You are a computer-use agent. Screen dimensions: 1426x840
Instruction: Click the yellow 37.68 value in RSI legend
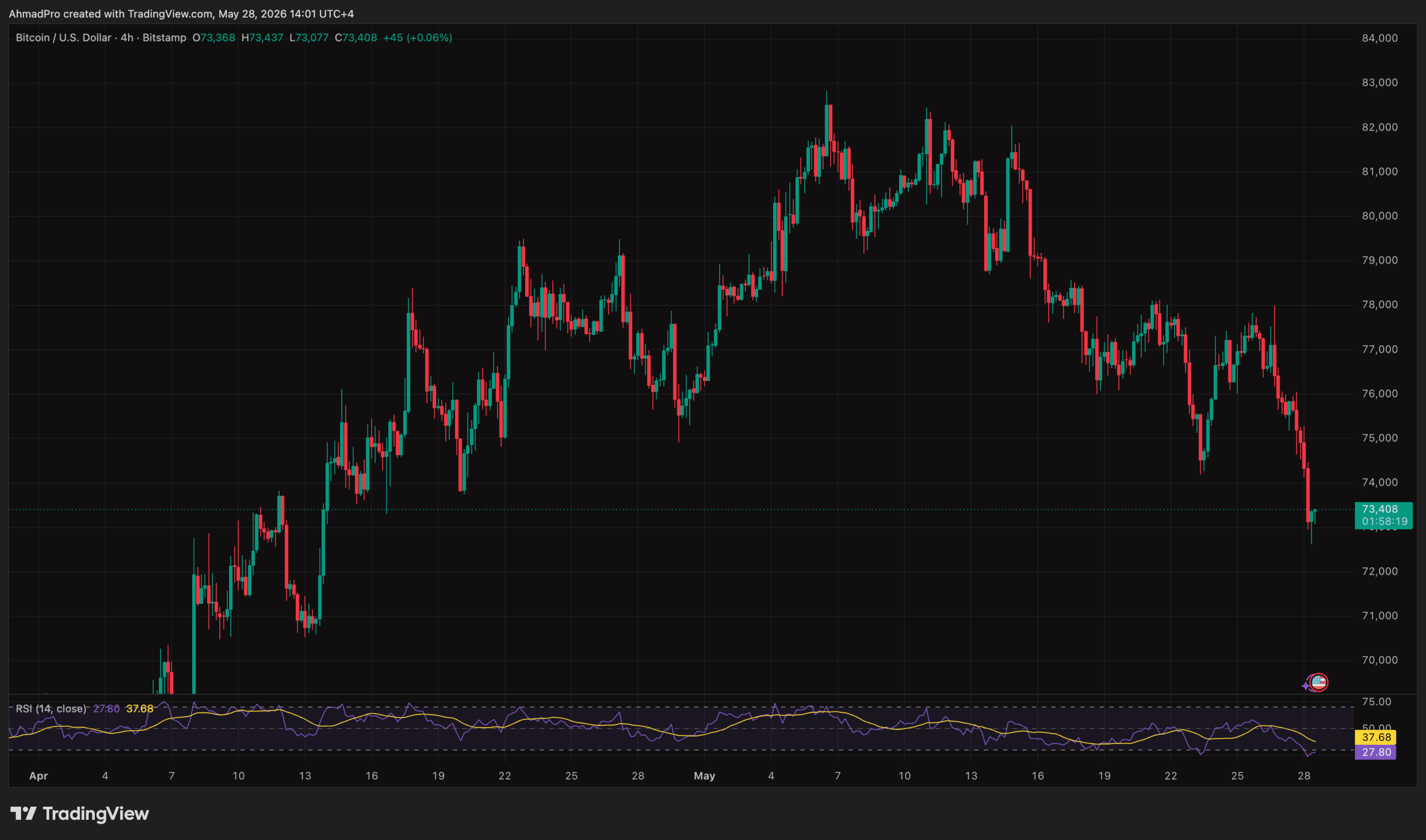[140, 709]
